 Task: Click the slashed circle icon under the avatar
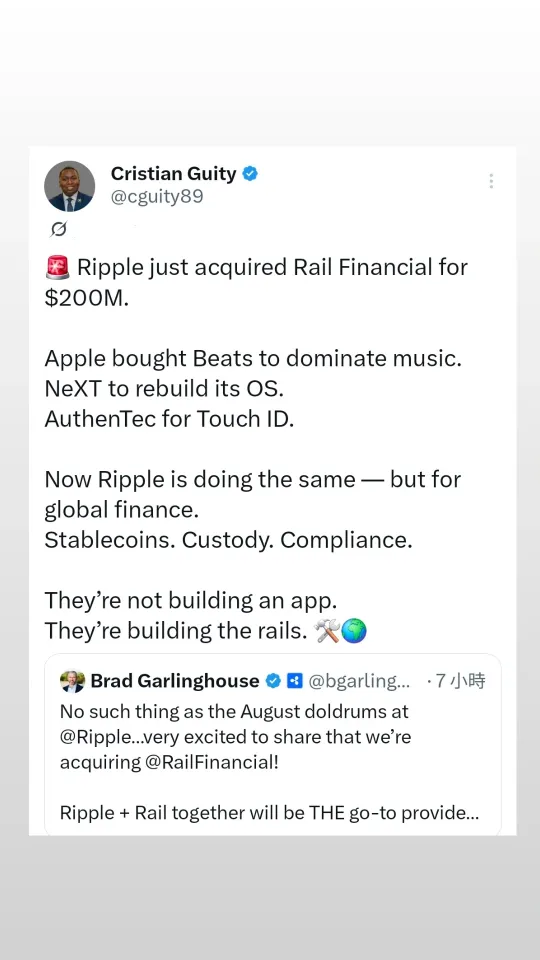point(58,230)
